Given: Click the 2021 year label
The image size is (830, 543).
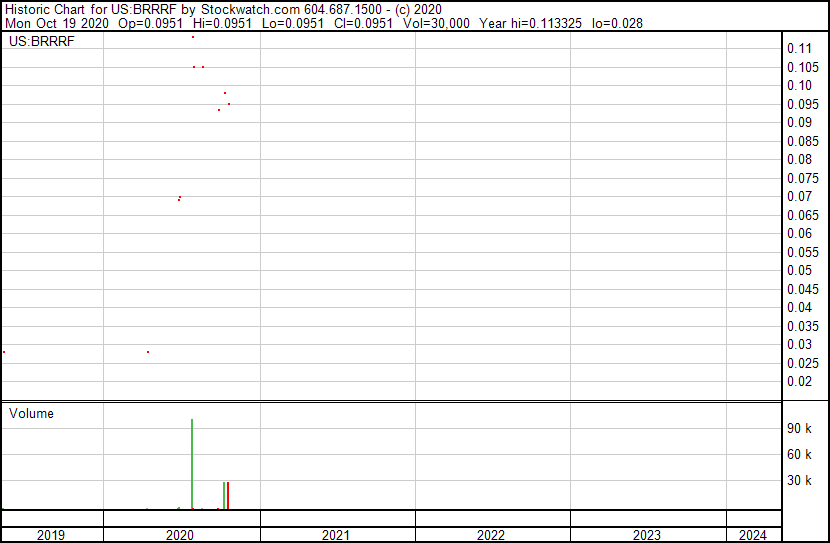Looking at the screenshot, I should 336,535.
